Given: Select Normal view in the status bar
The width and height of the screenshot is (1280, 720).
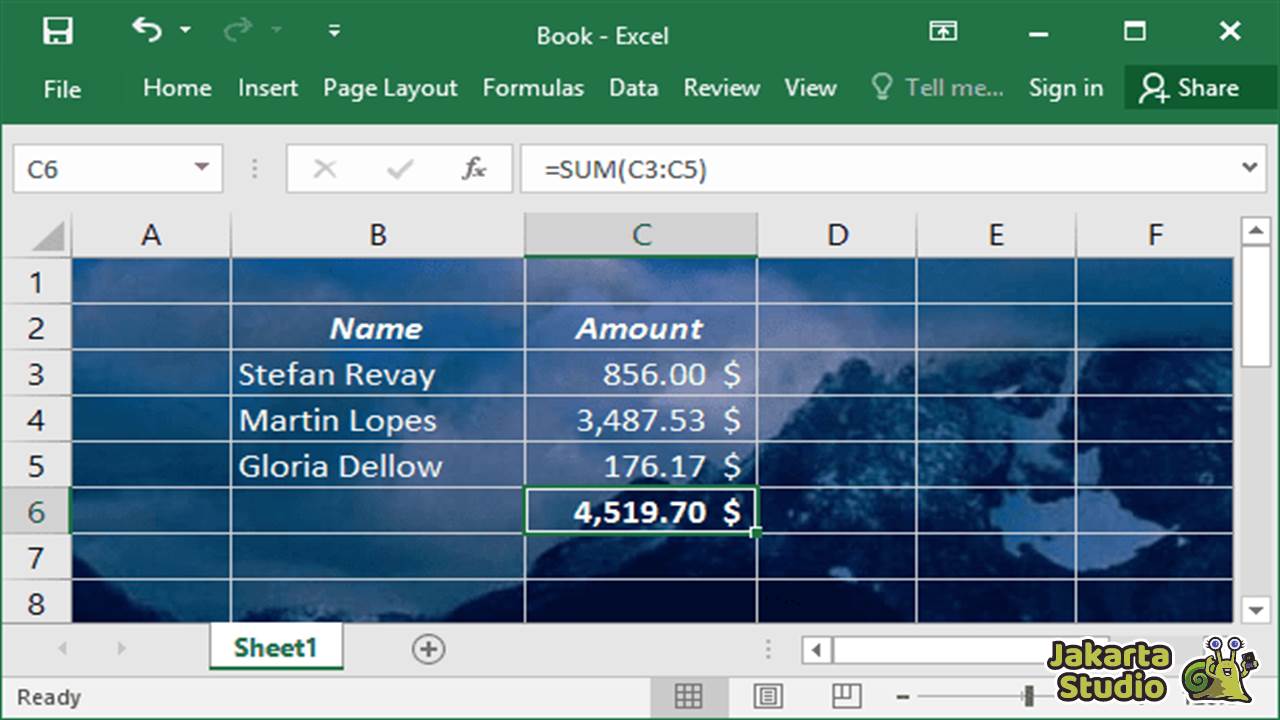Looking at the screenshot, I should [x=689, y=697].
